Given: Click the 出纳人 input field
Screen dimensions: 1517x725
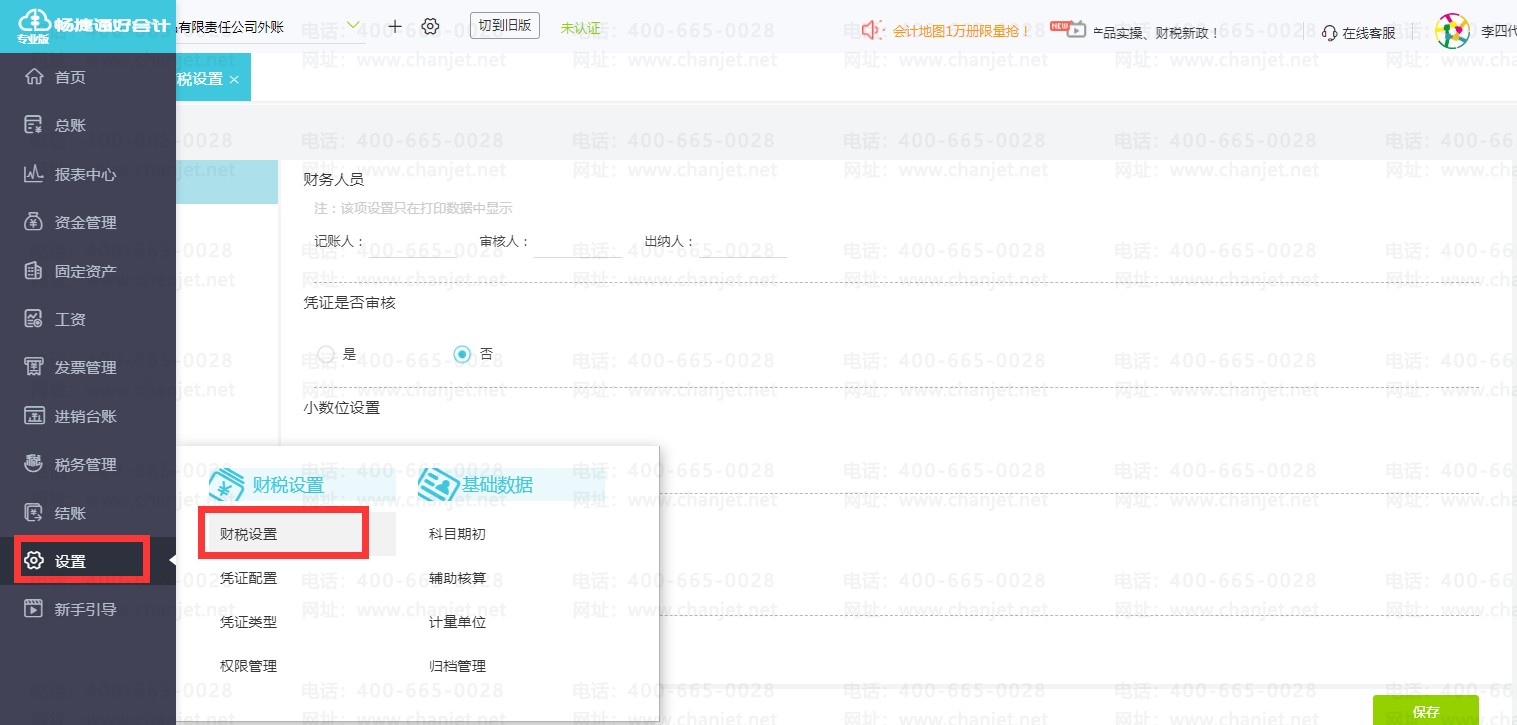Looking at the screenshot, I should point(742,243).
